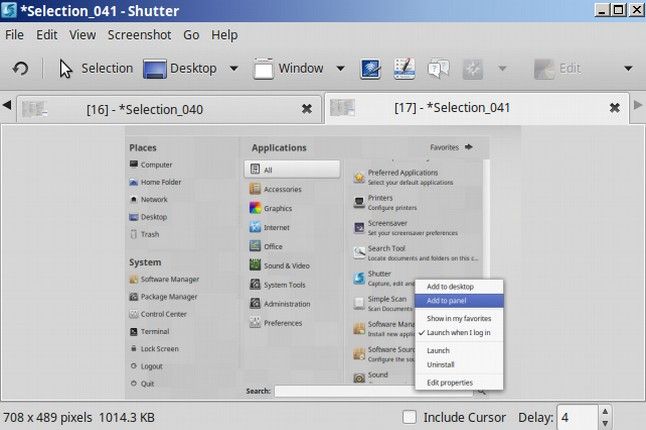The width and height of the screenshot is (646, 430).
Task: Click the Logout entry
Action: tap(146, 366)
